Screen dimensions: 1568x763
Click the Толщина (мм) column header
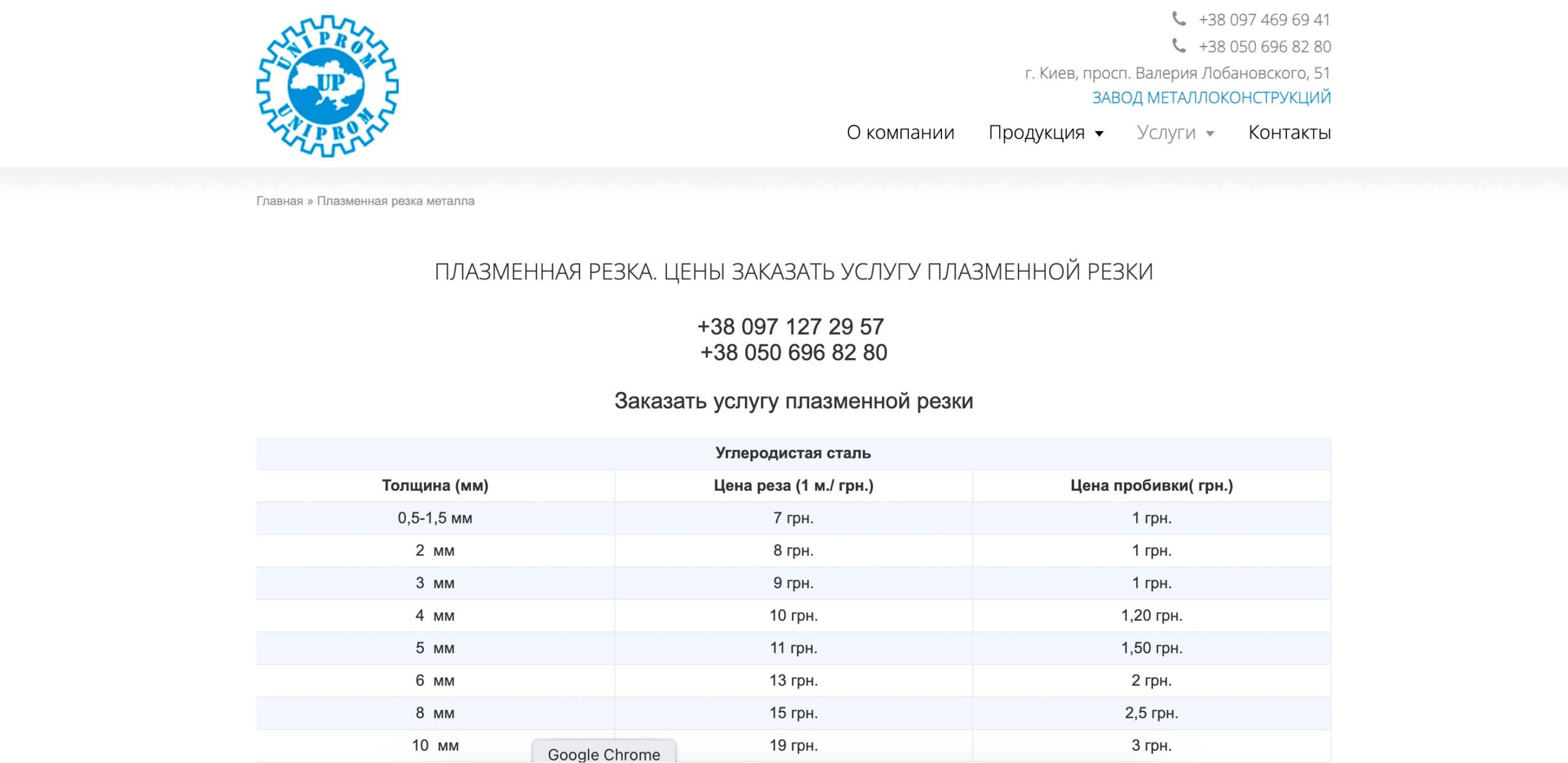click(x=435, y=485)
